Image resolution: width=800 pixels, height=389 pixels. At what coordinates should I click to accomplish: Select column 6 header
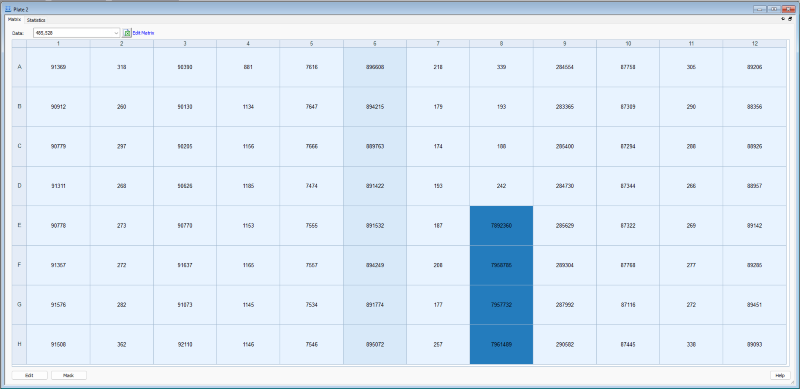point(375,44)
